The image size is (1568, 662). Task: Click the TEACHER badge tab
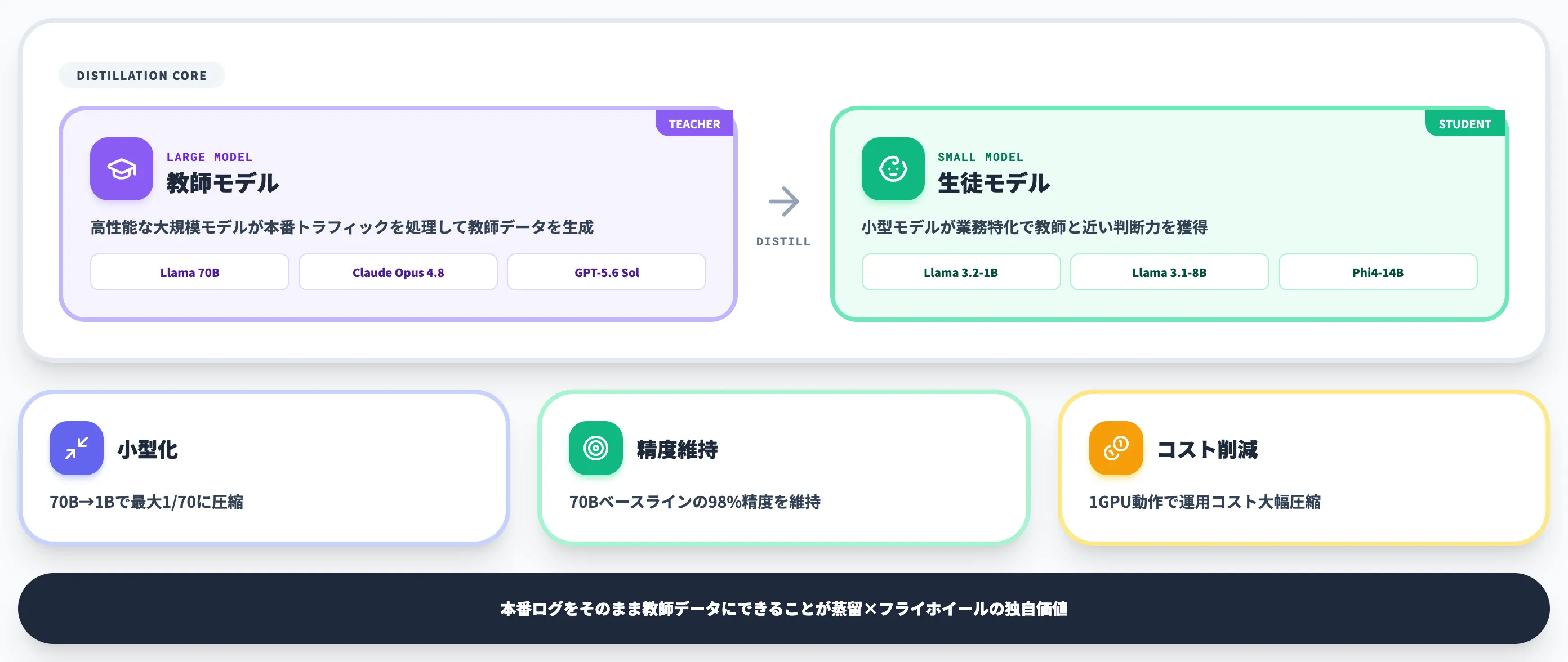coord(694,124)
